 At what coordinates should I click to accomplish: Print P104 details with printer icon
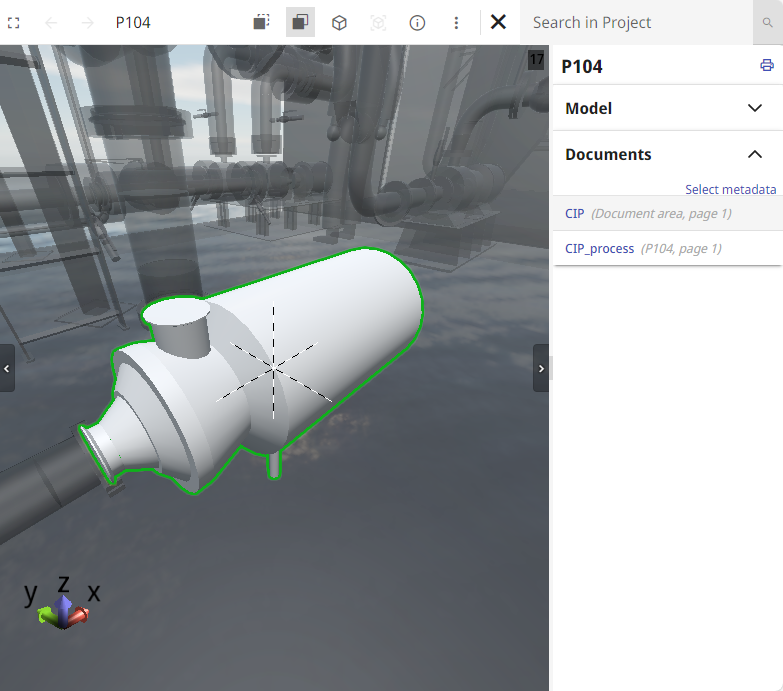767,66
